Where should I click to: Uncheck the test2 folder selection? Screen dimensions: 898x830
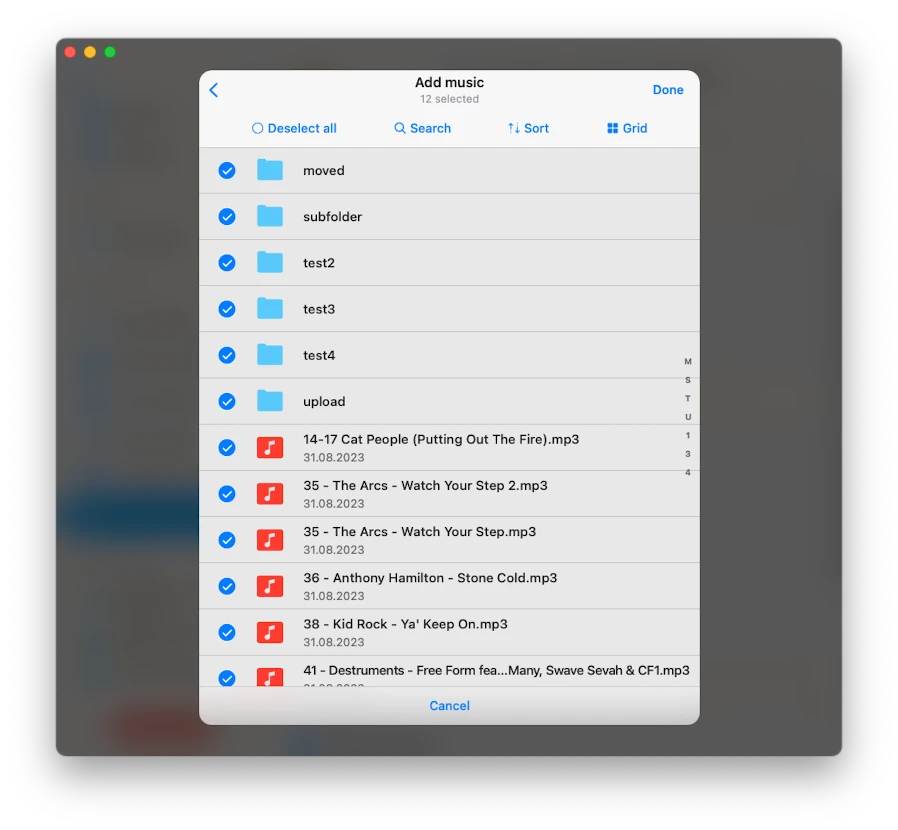point(226,262)
